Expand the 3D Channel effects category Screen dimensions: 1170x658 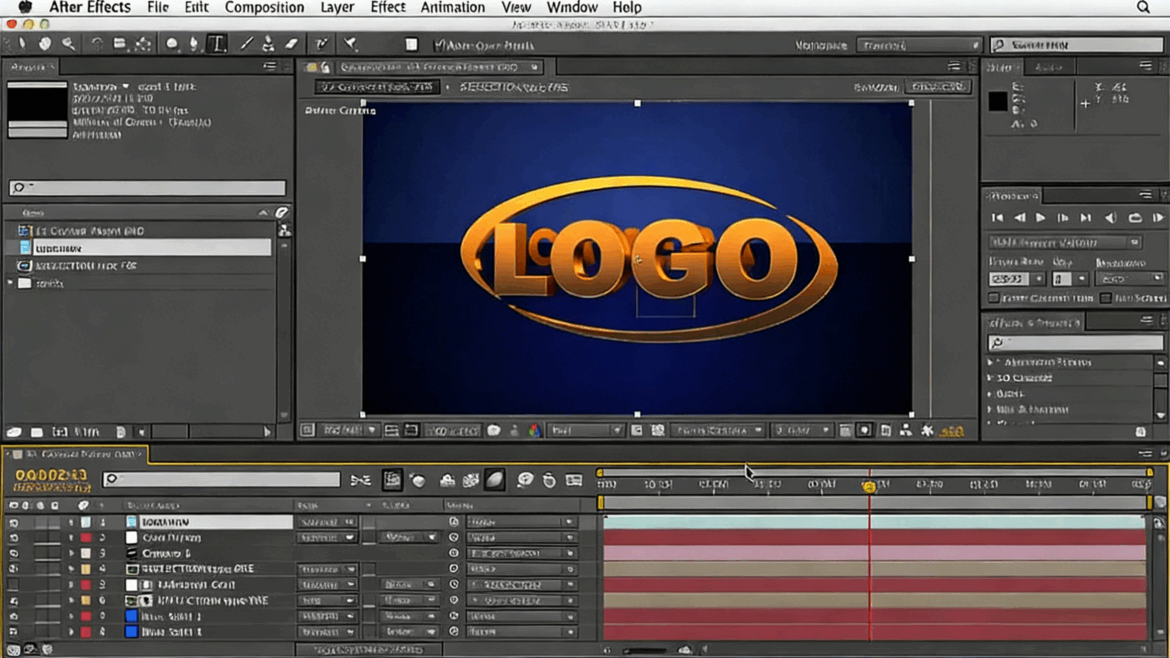pyautogui.click(x=991, y=378)
